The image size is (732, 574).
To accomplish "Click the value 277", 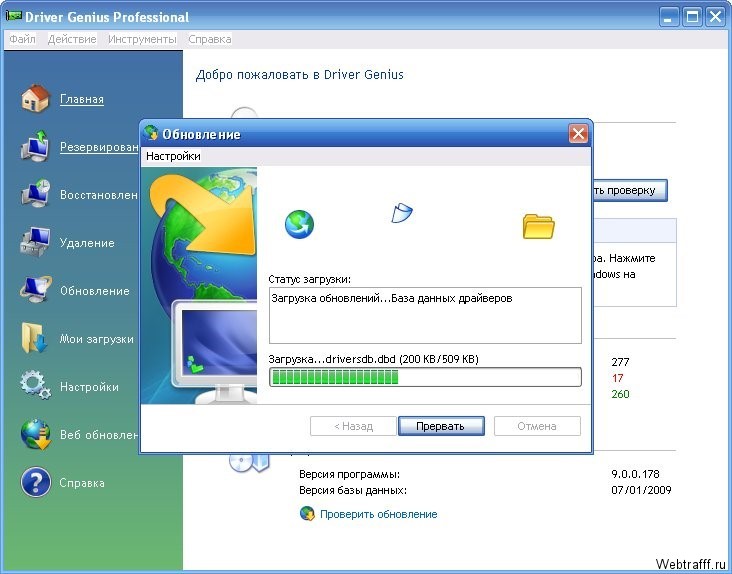I will click(620, 362).
